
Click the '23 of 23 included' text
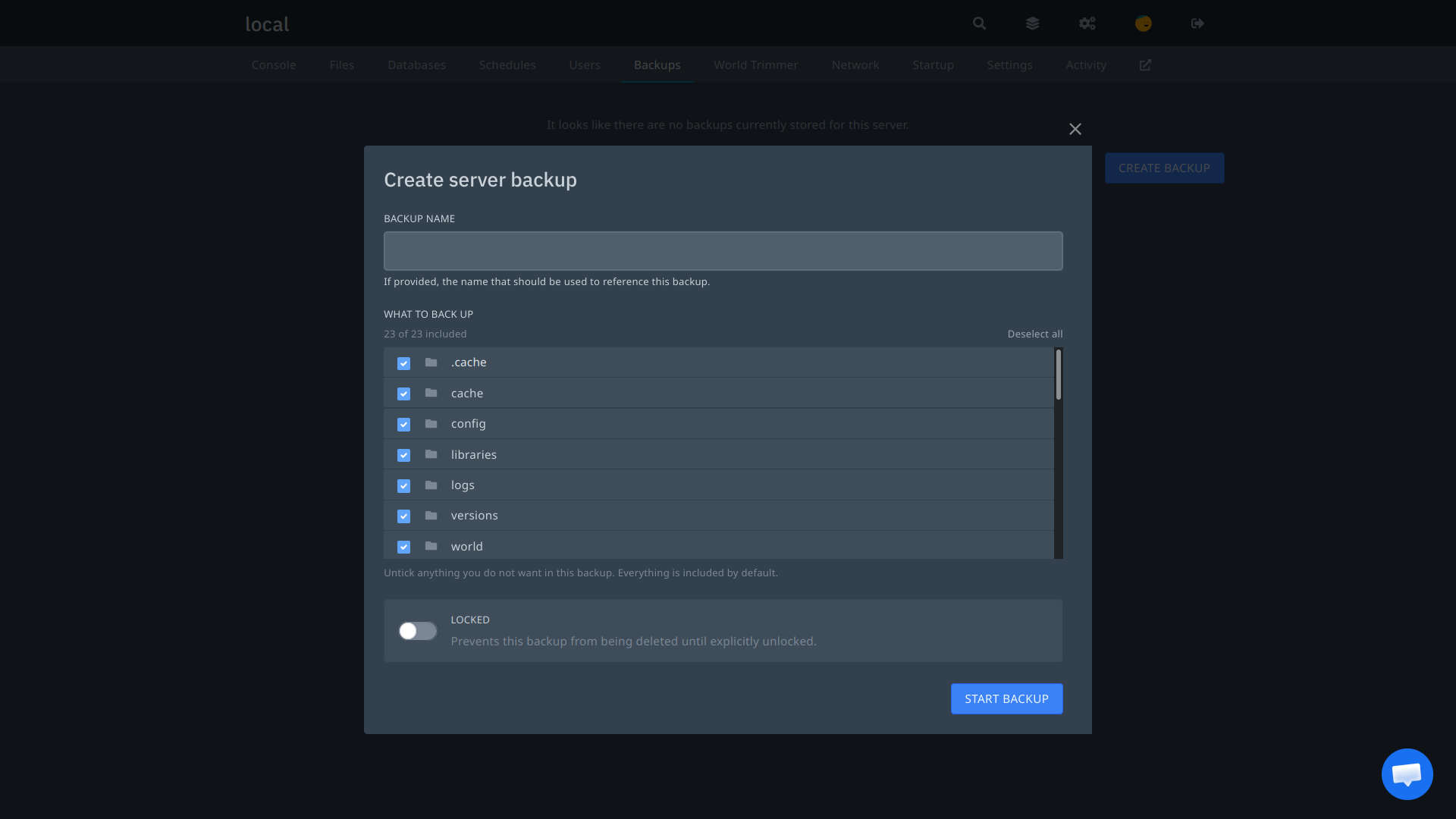point(425,334)
